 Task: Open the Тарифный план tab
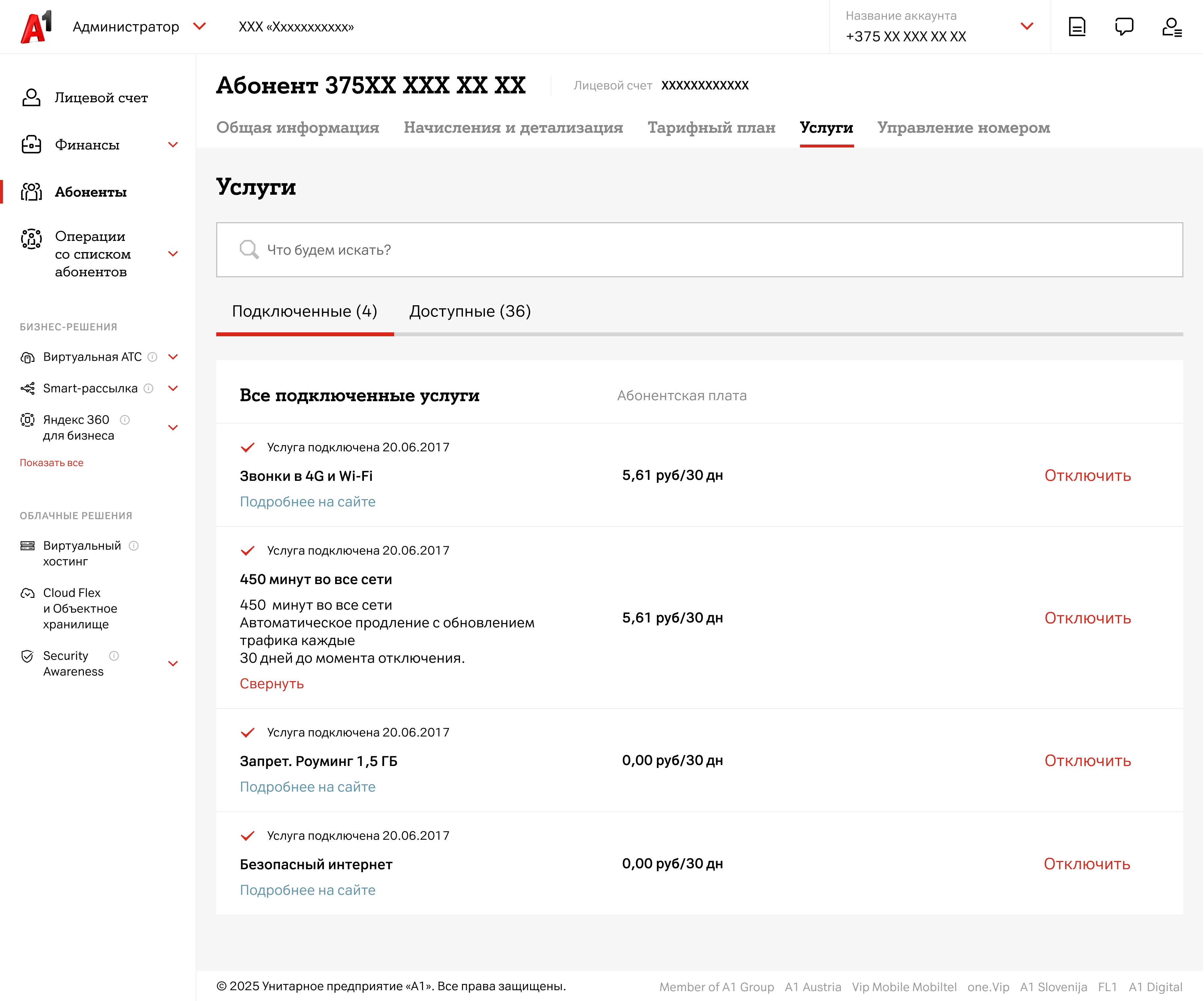tap(711, 128)
